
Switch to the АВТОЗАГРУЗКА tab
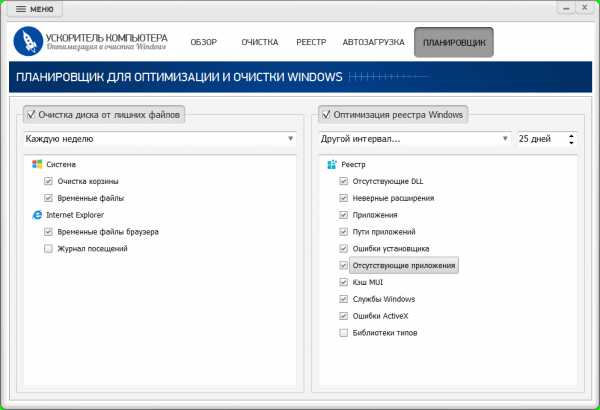pos(373,42)
